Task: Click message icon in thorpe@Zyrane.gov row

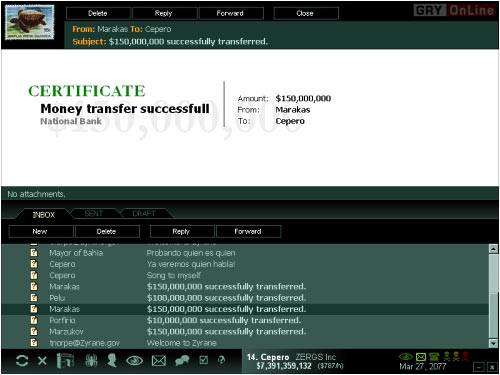Action: pos(34,342)
